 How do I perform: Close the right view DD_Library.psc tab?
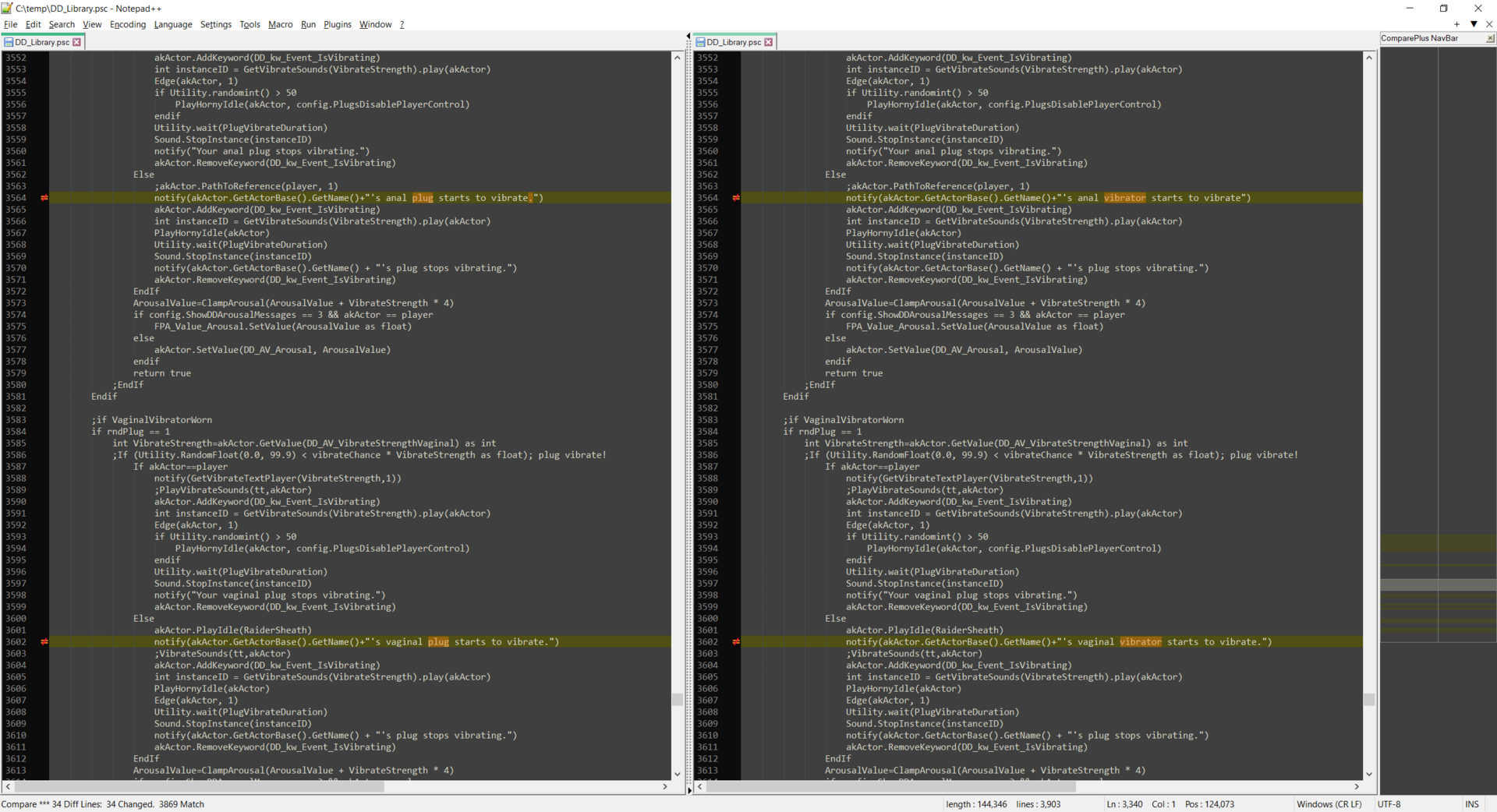tap(768, 42)
